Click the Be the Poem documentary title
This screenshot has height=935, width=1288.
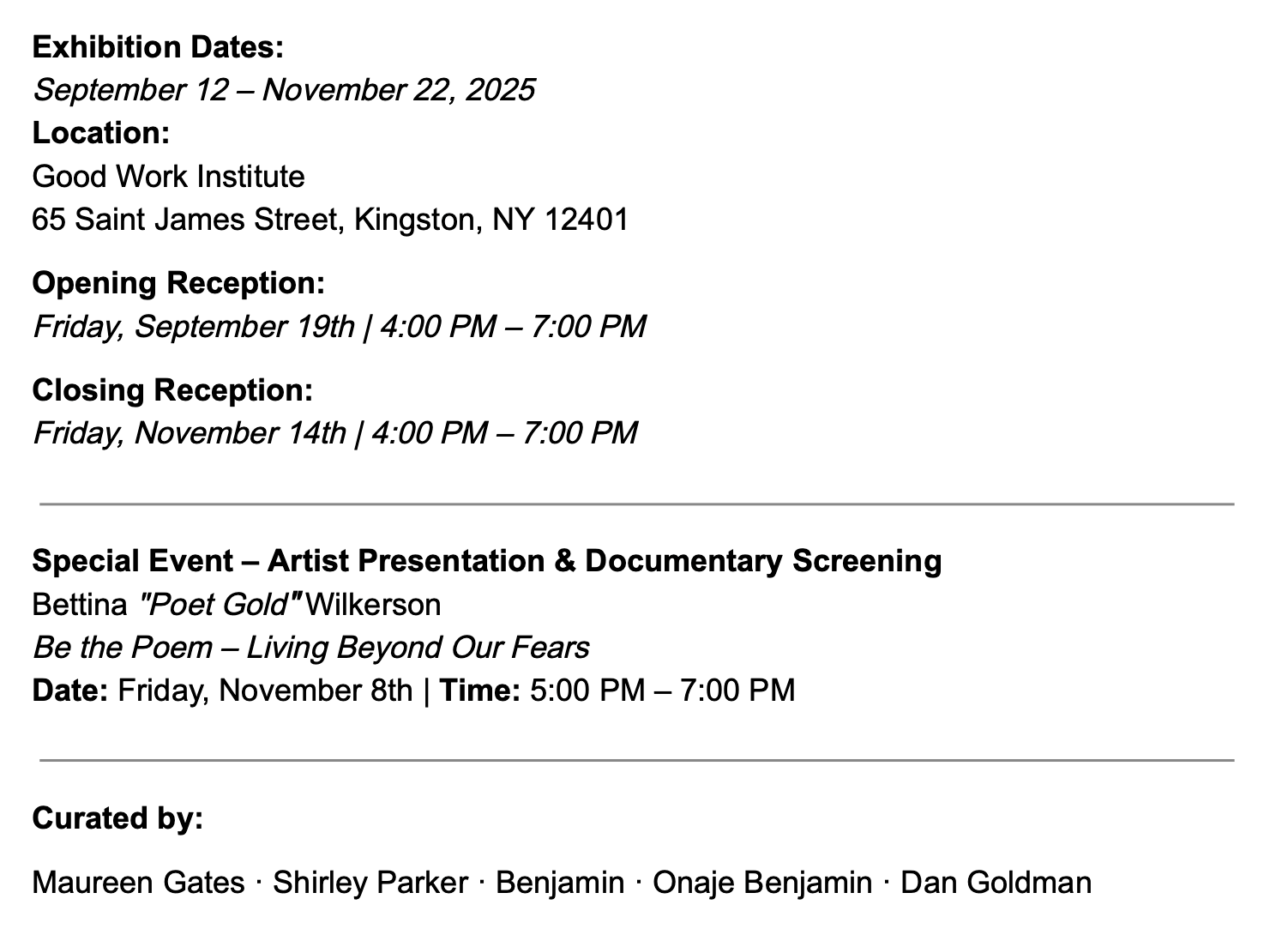click(310, 648)
